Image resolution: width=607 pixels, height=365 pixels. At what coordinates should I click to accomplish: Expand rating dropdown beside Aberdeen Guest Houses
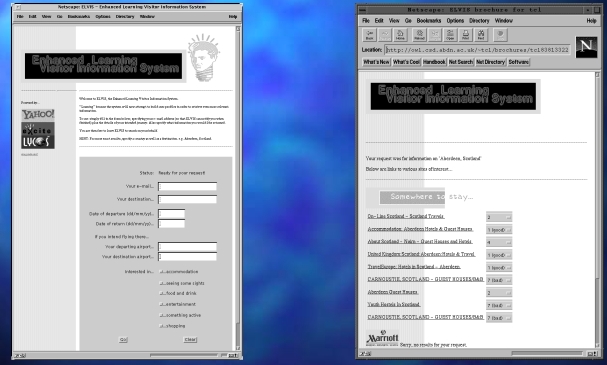[x=499, y=293]
